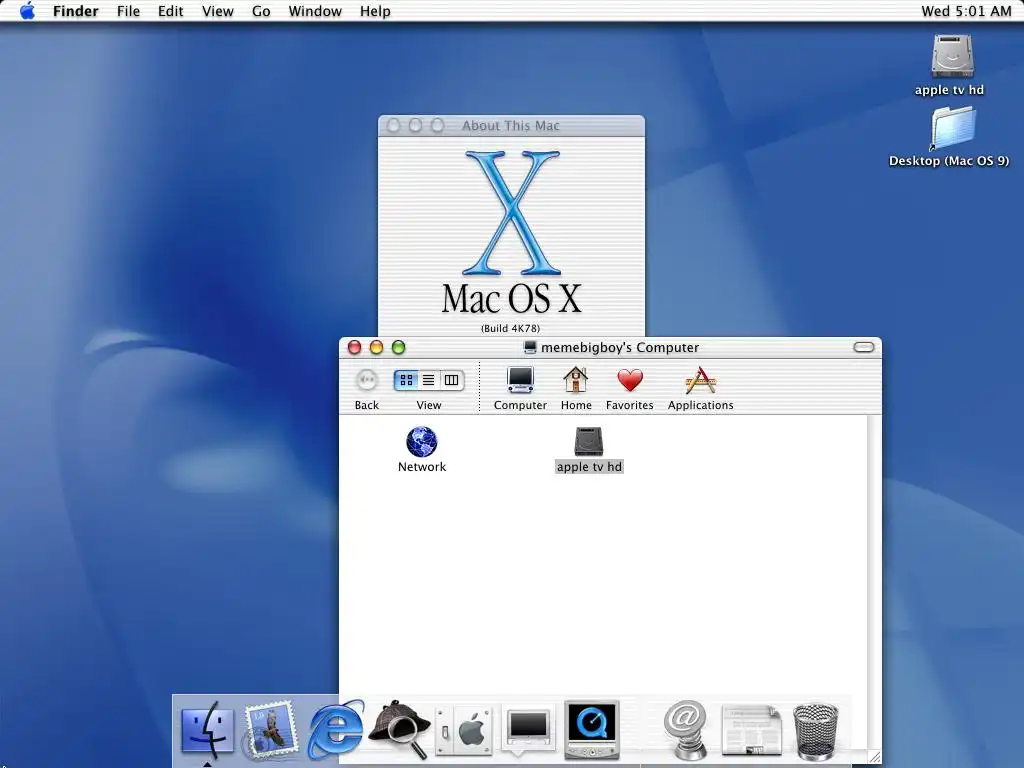This screenshot has width=1024, height=768.
Task: Toggle the Finder toolbar pill button
Action: (x=864, y=347)
